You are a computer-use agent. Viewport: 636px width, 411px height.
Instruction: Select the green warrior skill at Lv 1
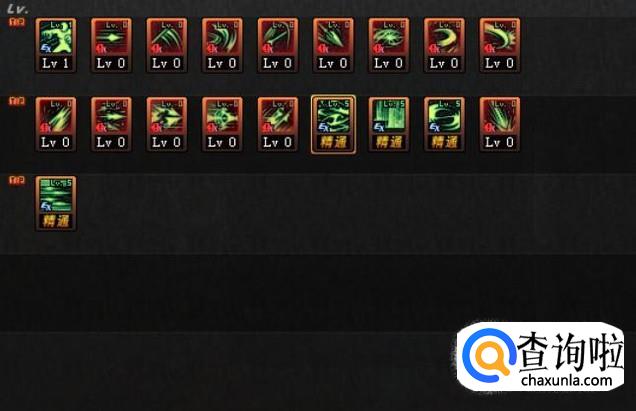coord(56,45)
